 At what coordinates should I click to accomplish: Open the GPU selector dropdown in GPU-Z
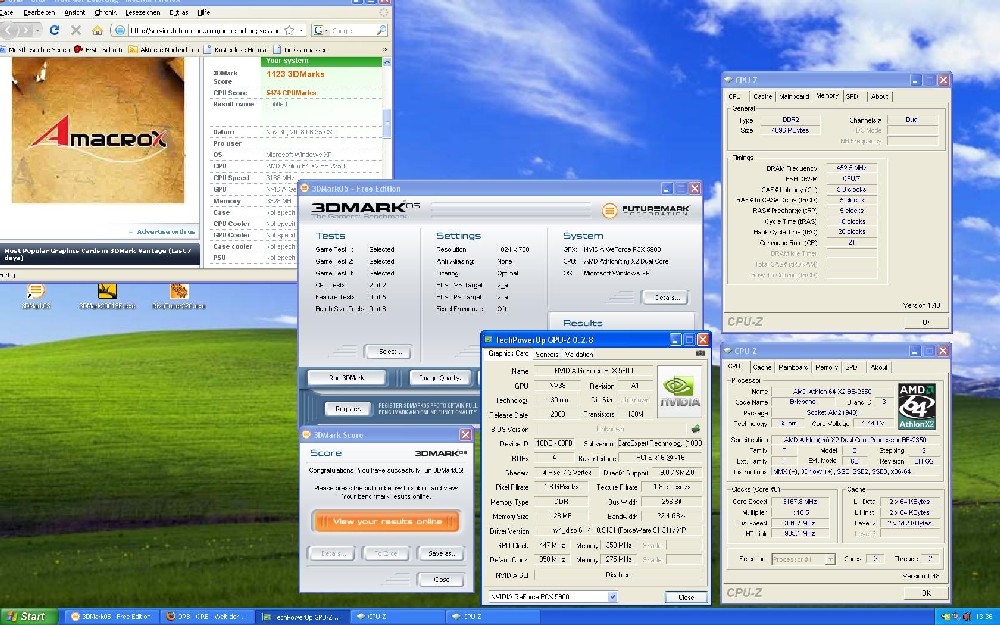(x=612, y=597)
